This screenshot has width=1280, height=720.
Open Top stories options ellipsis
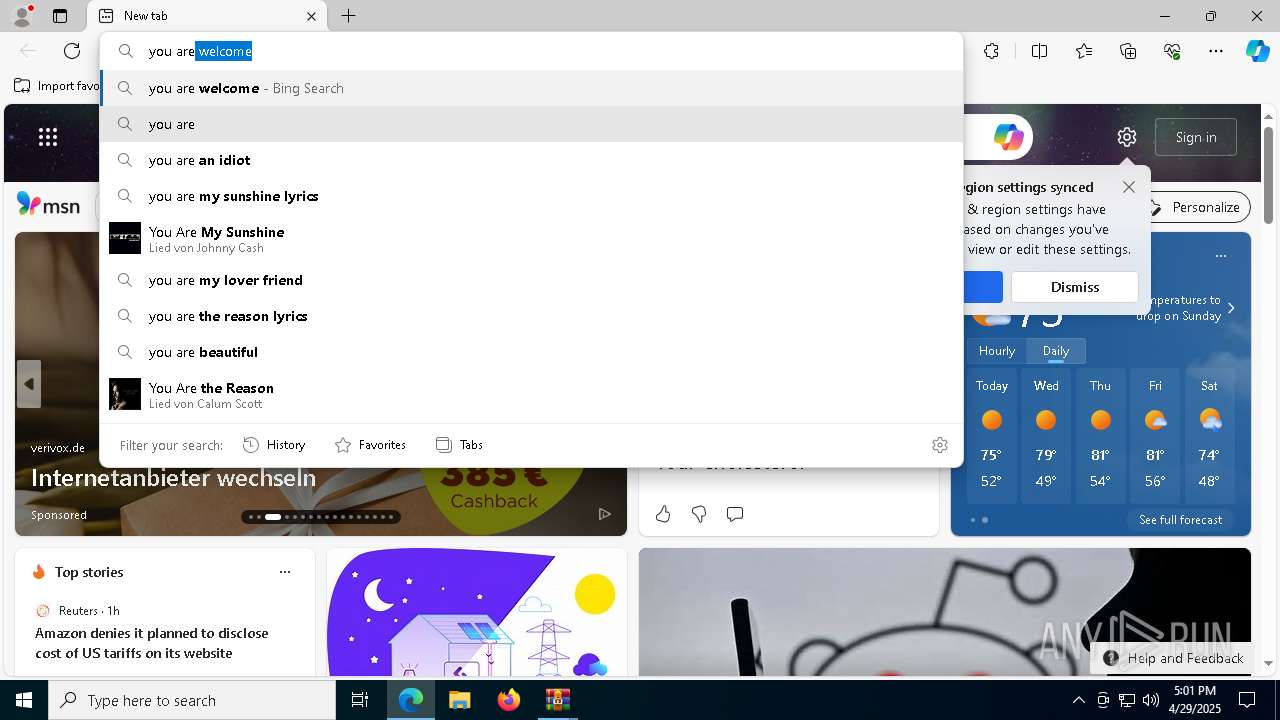click(x=285, y=572)
